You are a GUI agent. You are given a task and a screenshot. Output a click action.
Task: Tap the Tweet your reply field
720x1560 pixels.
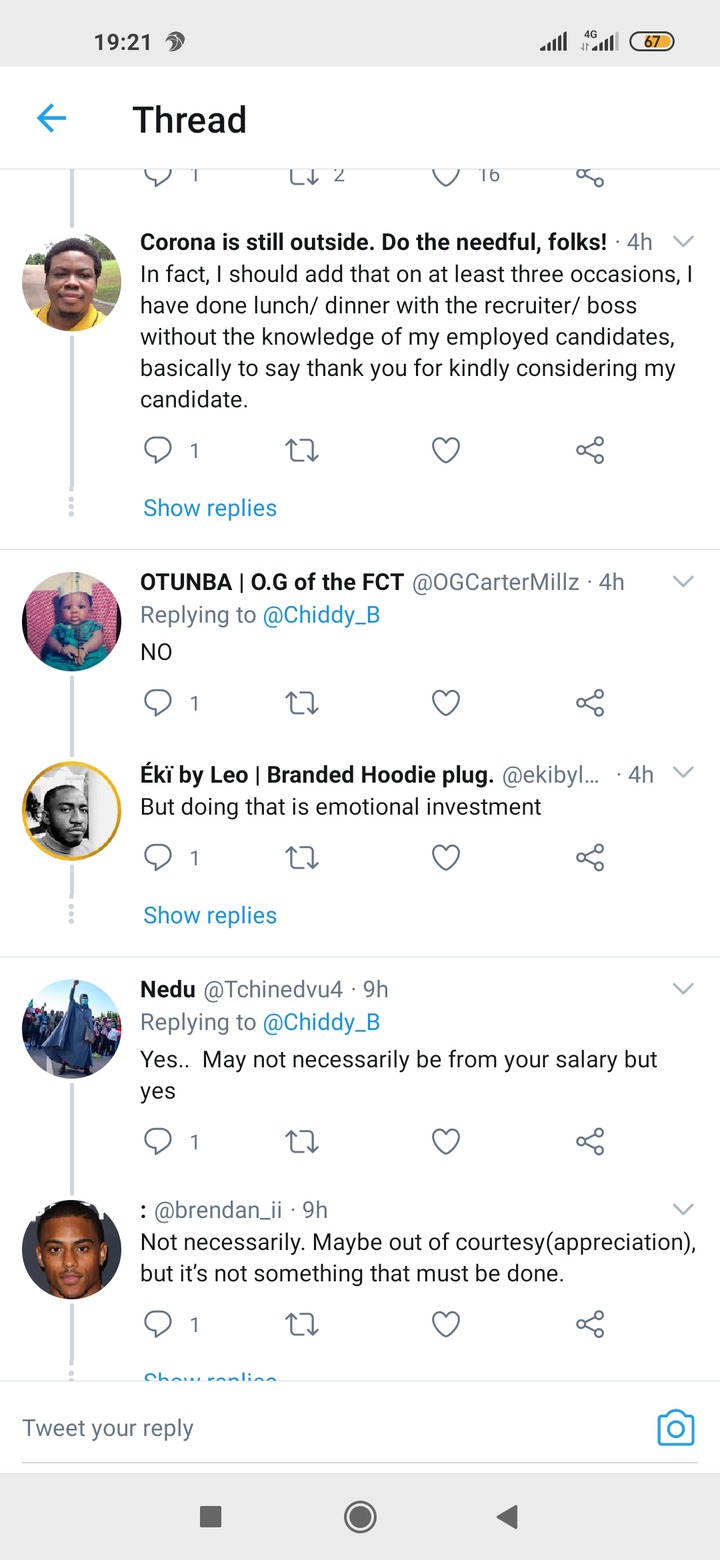[330, 1428]
